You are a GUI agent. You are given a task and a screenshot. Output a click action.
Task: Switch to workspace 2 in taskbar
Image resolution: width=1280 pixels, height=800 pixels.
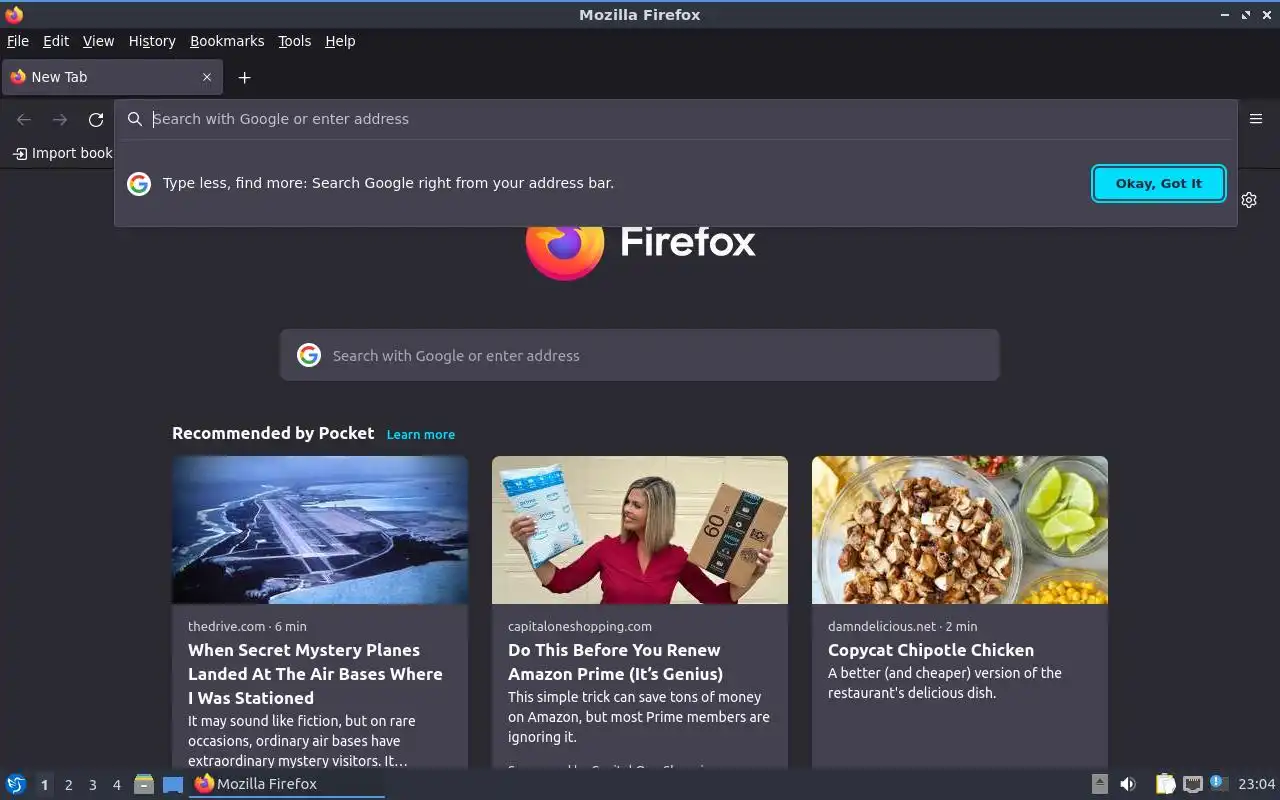pos(68,785)
